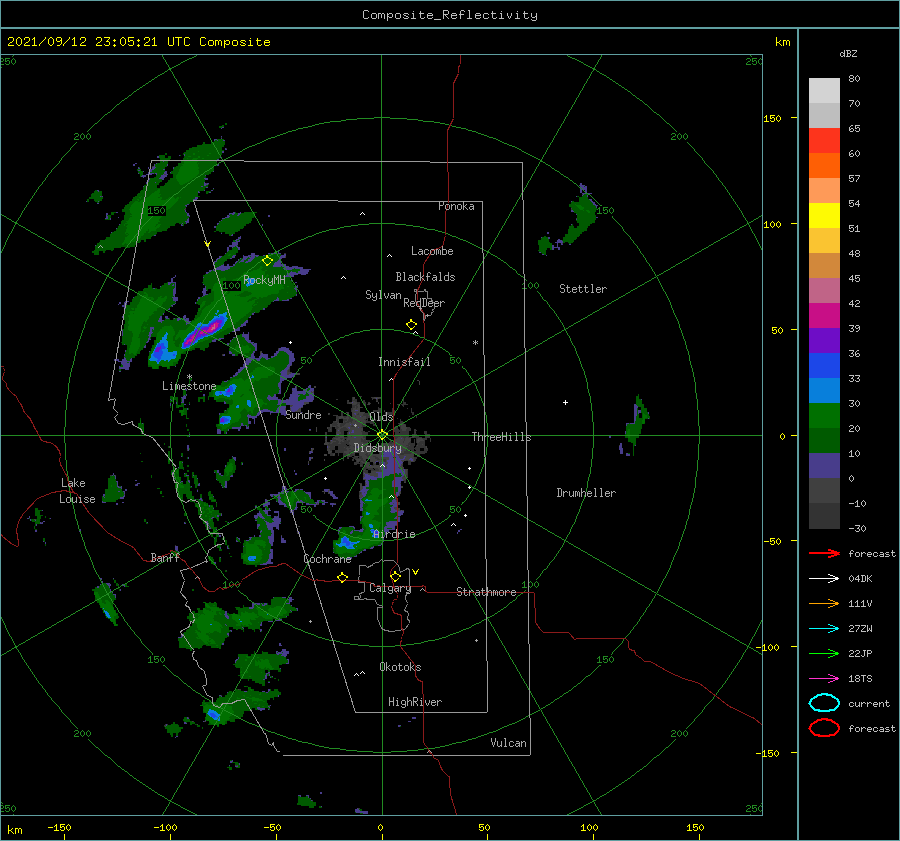Image resolution: width=900 pixels, height=841 pixels.
Task: Click the dBZ legend heading
Action: 848,53
